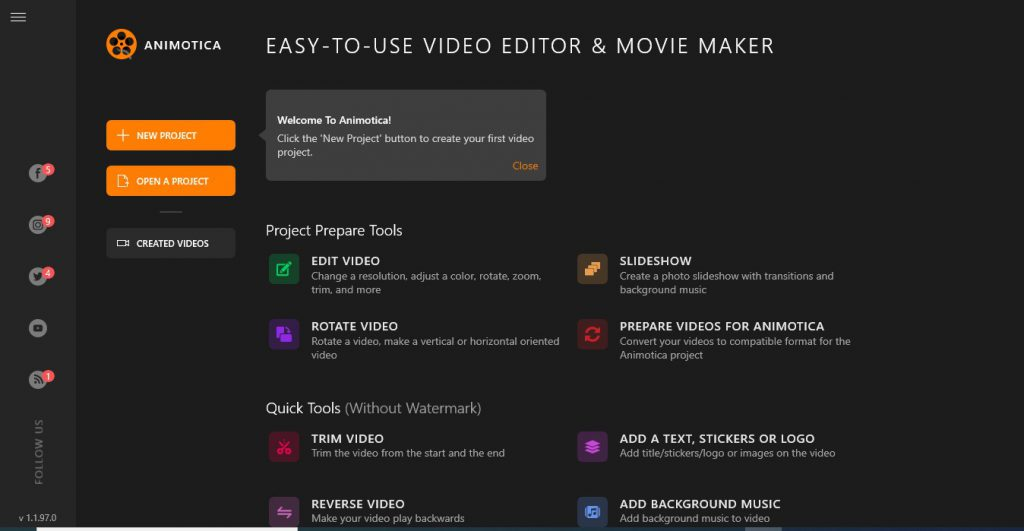Click 'Create a photo slideshow' description

pos(726,283)
